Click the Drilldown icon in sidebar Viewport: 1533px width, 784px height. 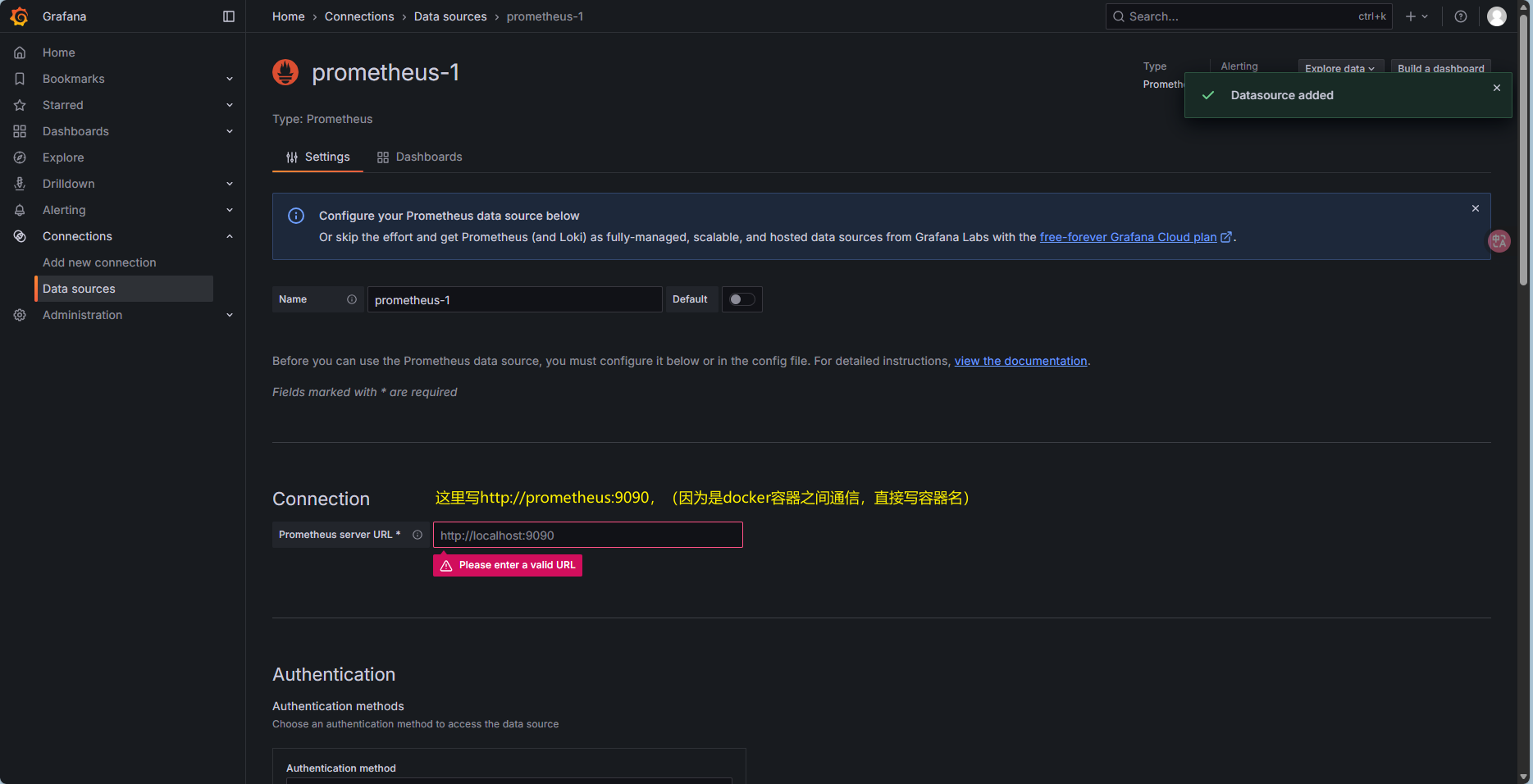point(20,183)
